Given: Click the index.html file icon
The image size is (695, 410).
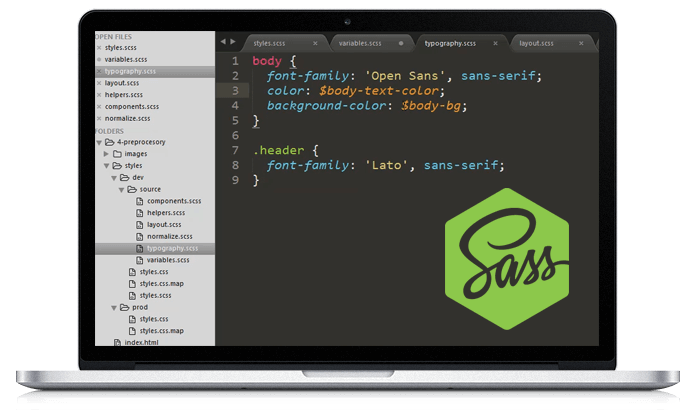Looking at the screenshot, I should tap(117, 342).
